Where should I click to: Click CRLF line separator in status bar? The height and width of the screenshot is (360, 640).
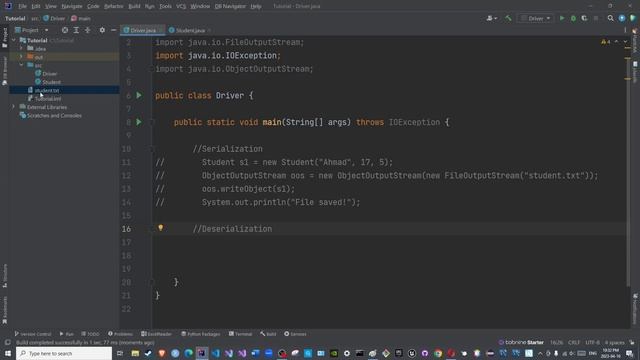tap(573, 342)
